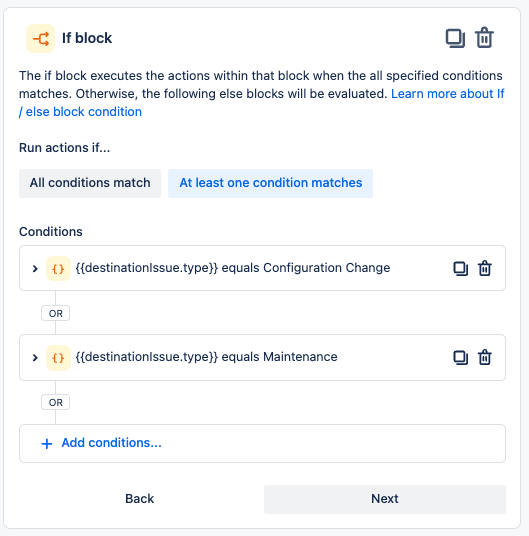Click the orange If block branch icon

pos(41,38)
